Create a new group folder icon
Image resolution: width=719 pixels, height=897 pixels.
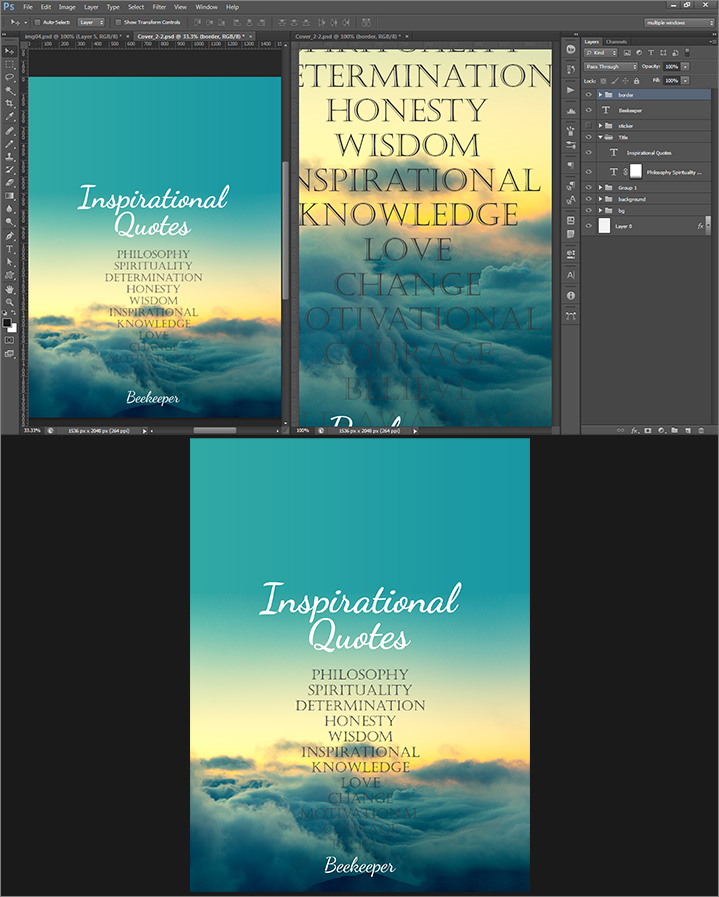coord(674,430)
